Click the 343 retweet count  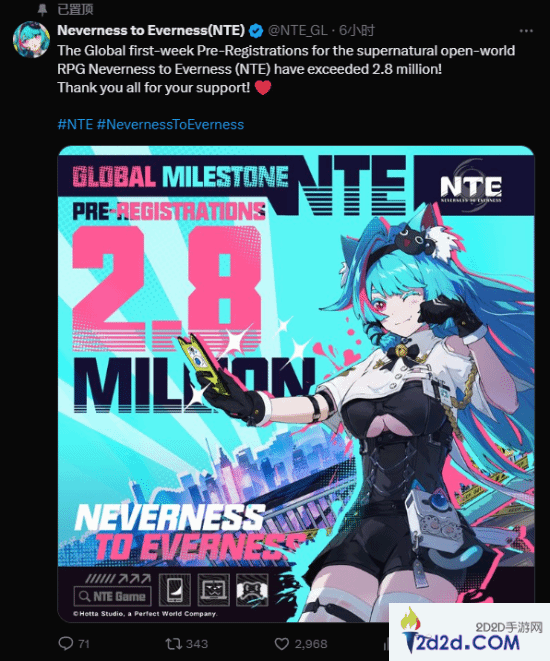(197, 644)
